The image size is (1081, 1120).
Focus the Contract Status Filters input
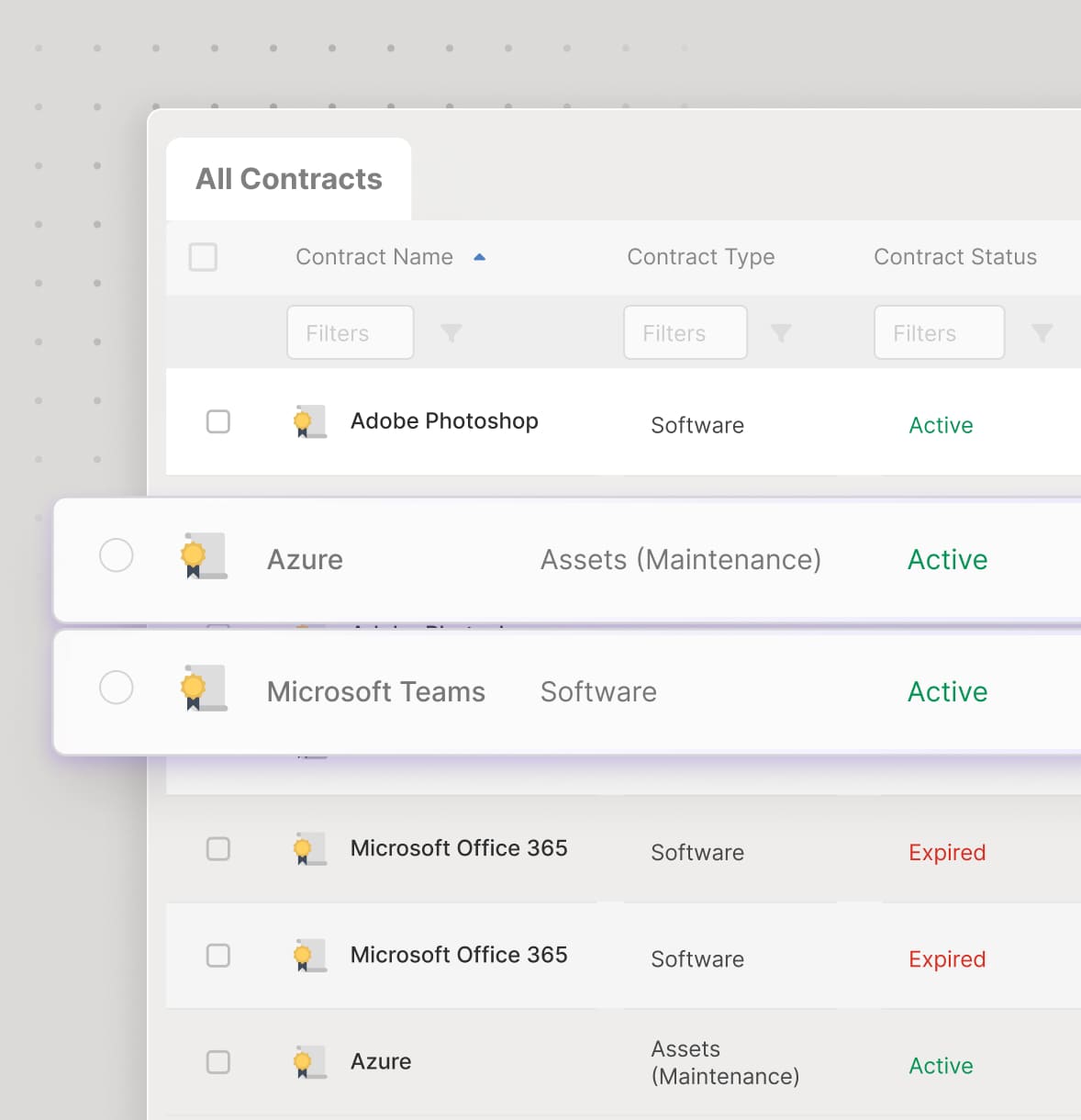pyautogui.click(x=940, y=332)
